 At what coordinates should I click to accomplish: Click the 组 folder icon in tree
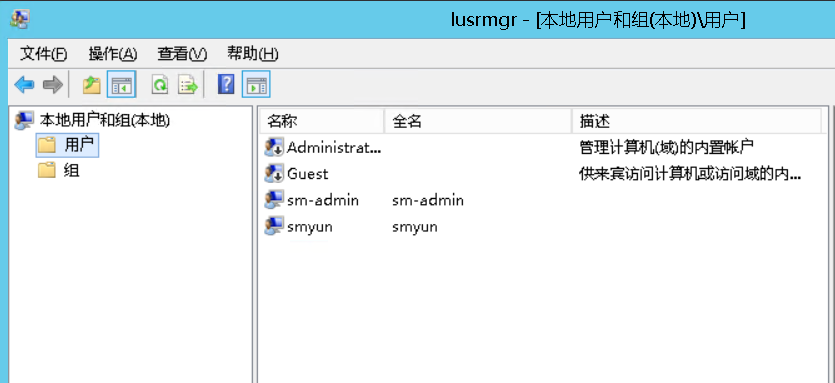(x=47, y=171)
